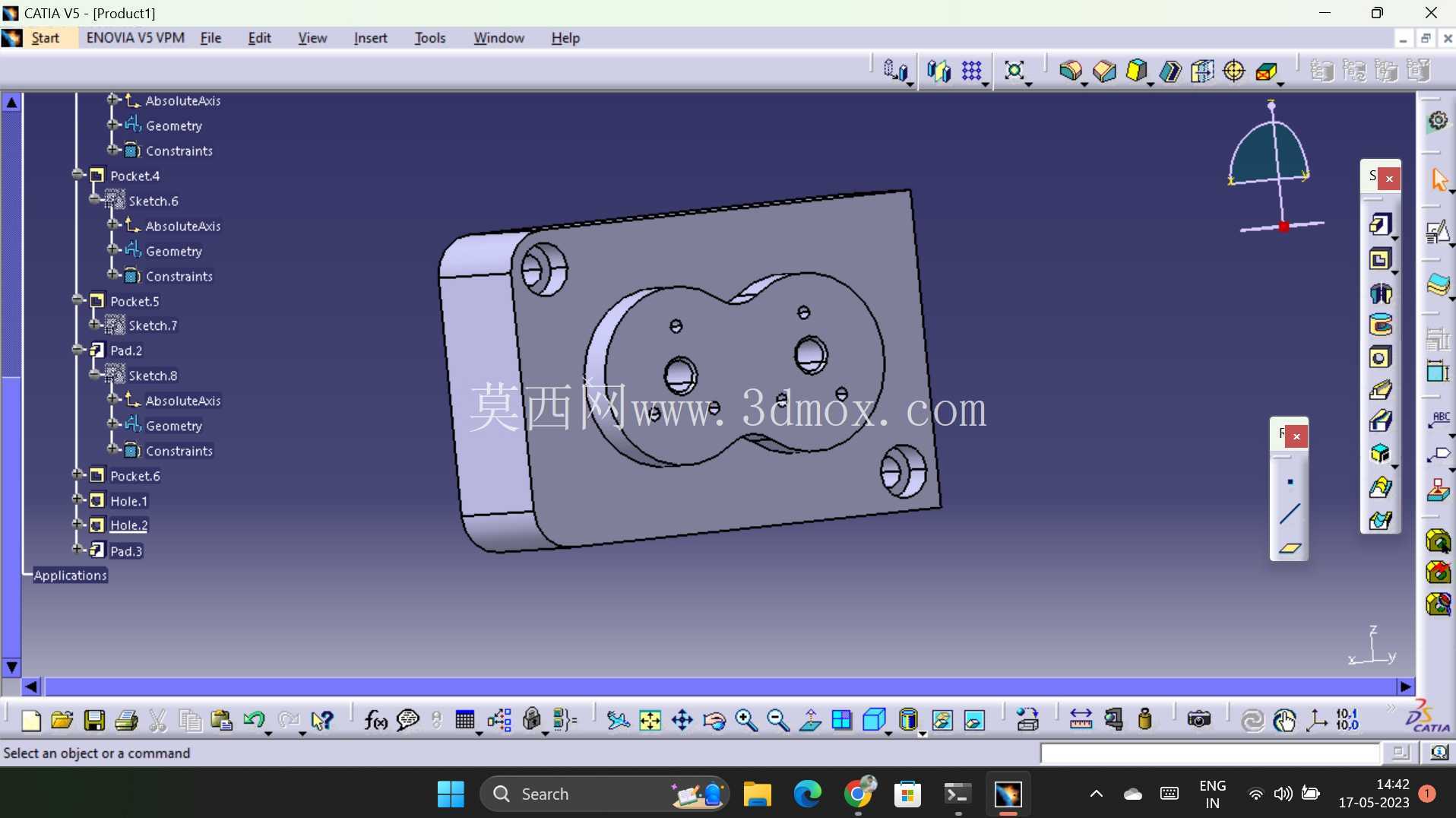Open the Formula f(x) tool
Screen dimensions: 1456x818
375,720
